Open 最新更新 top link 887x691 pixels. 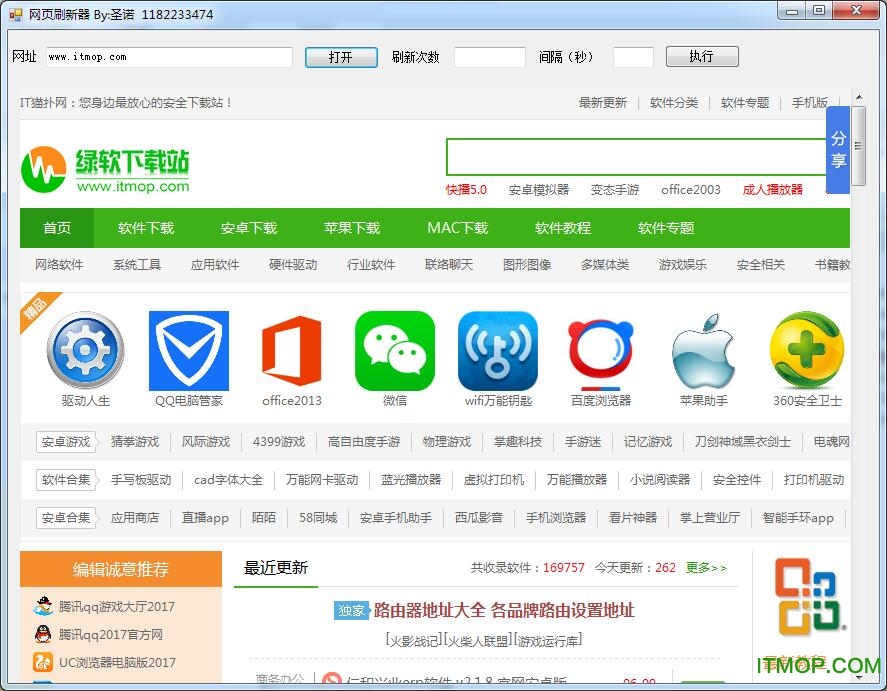pyautogui.click(x=602, y=103)
